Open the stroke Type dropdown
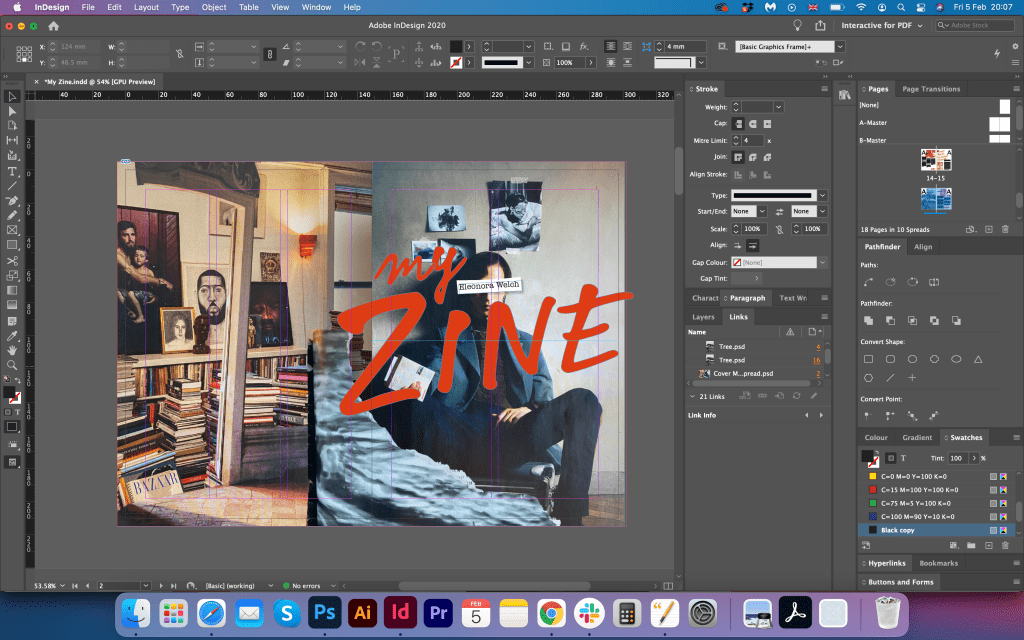 click(822, 195)
